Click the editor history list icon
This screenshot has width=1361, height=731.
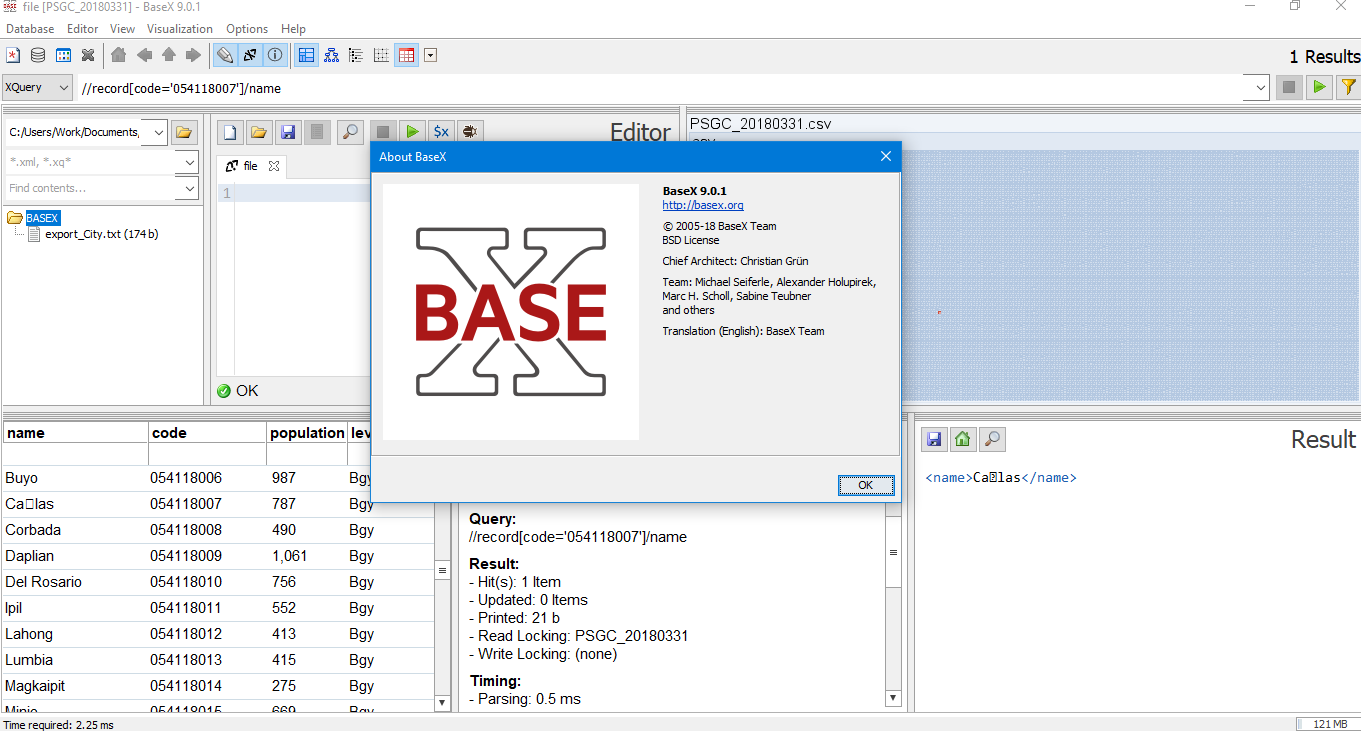317,132
